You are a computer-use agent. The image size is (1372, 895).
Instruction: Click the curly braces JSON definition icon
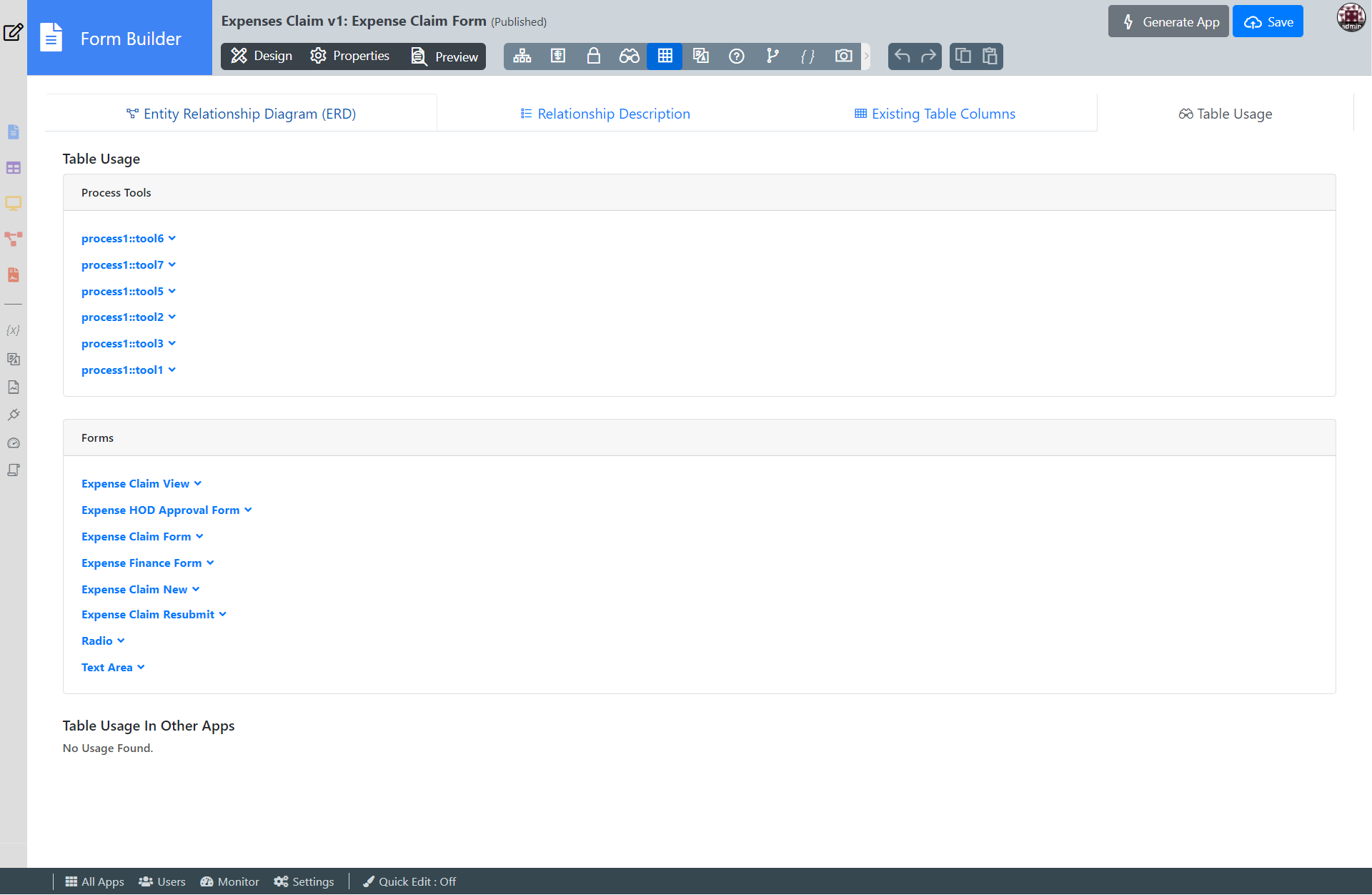tap(807, 56)
